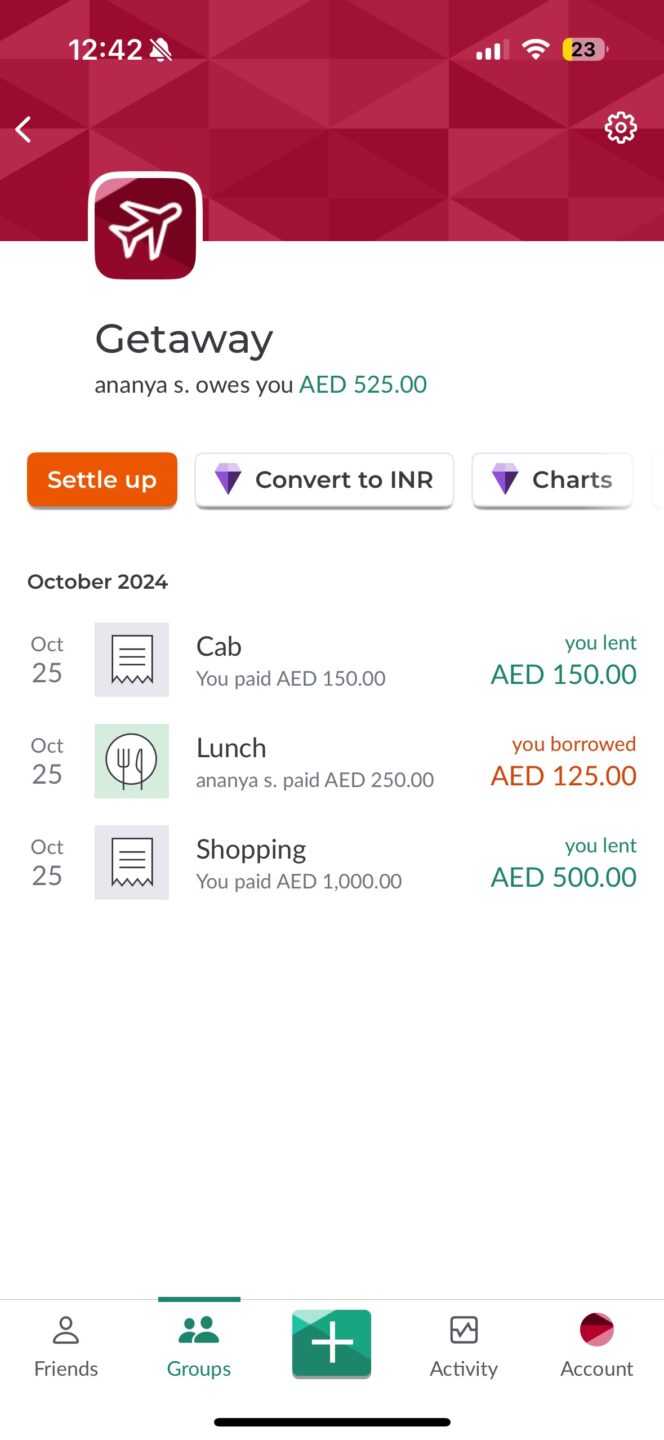The height and width of the screenshot is (1440, 664).
Task: Switch to the Activity tab
Action: pyautogui.click(x=463, y=1345)
